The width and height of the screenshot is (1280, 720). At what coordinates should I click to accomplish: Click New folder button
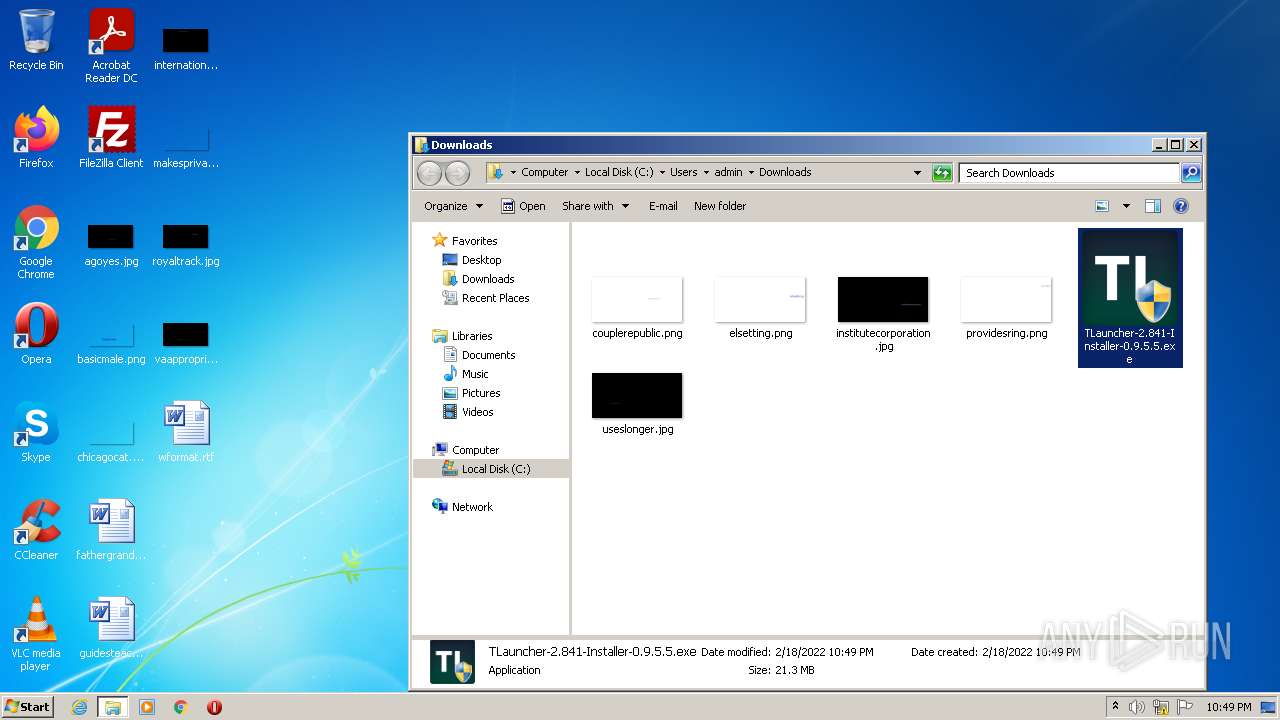[720, 206]
